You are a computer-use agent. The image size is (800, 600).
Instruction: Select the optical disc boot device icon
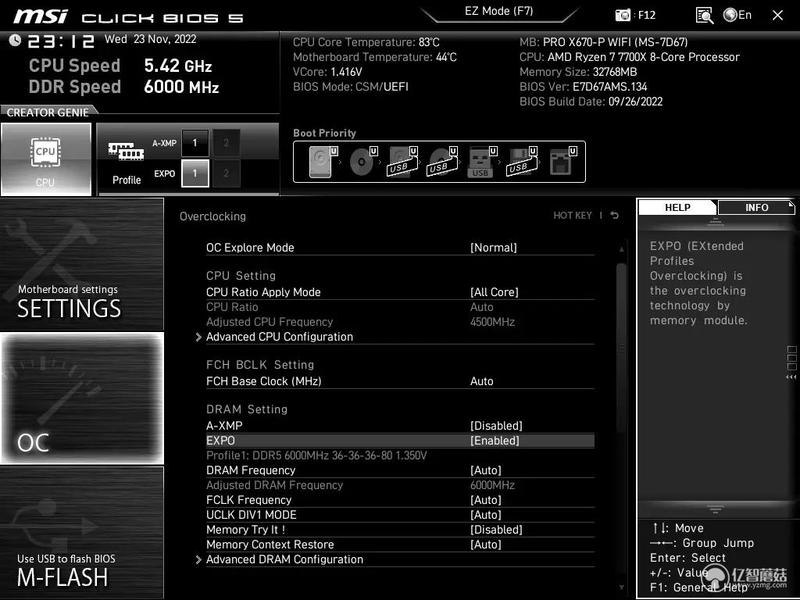pyautogui.click(x=363, y=162)
